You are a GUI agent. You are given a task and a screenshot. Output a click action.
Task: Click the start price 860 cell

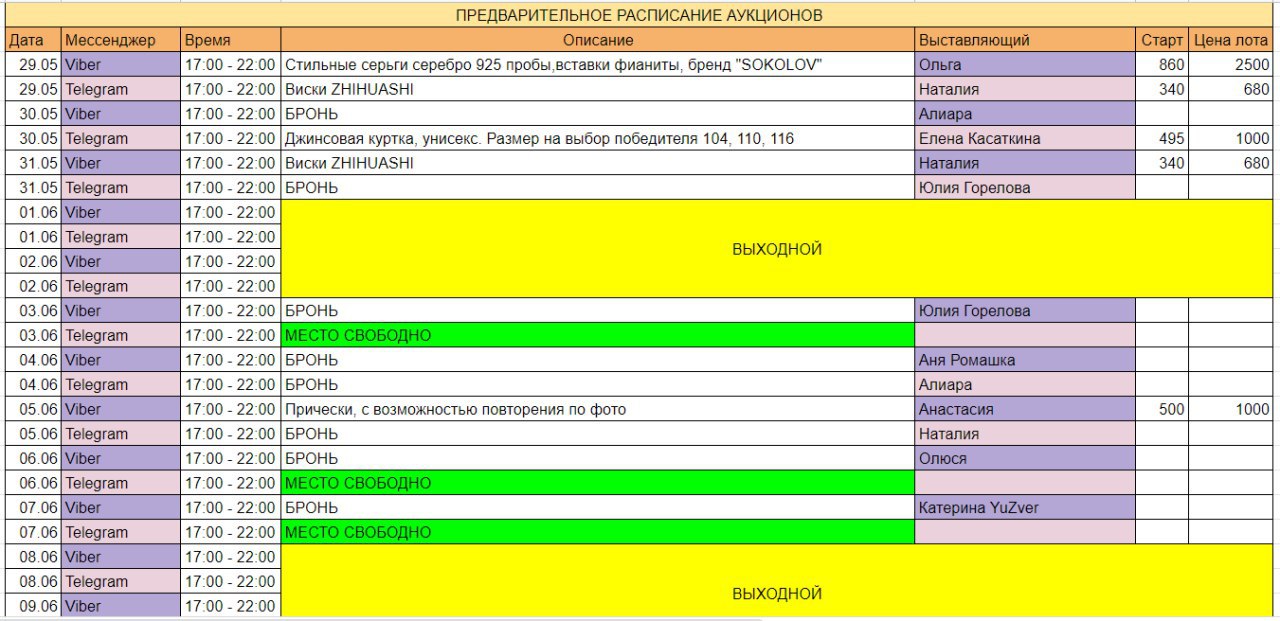point(1162,65)
